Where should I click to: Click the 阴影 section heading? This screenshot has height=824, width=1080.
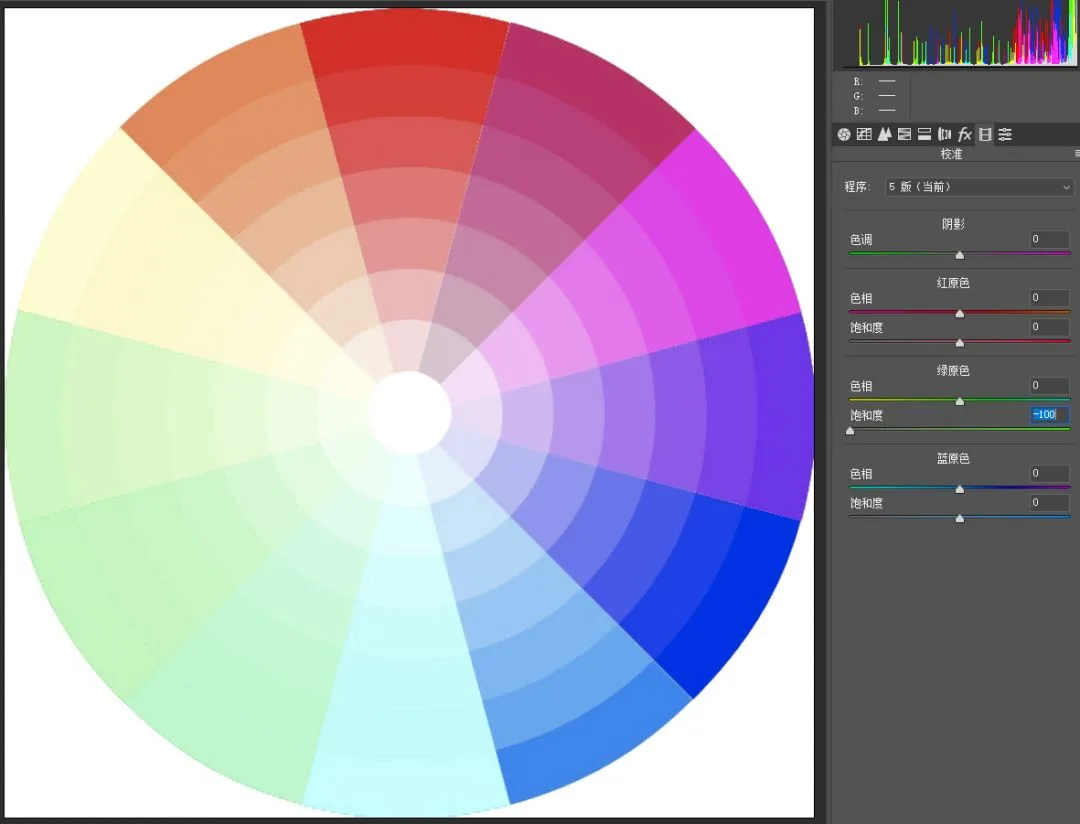[x=953, y=224]
